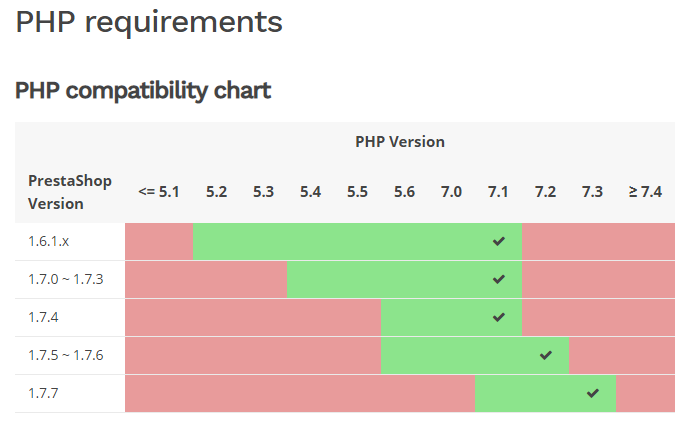Click the checkmark in the 1.7.0 ~ 1.7.3 row

[x=498, y=279]
